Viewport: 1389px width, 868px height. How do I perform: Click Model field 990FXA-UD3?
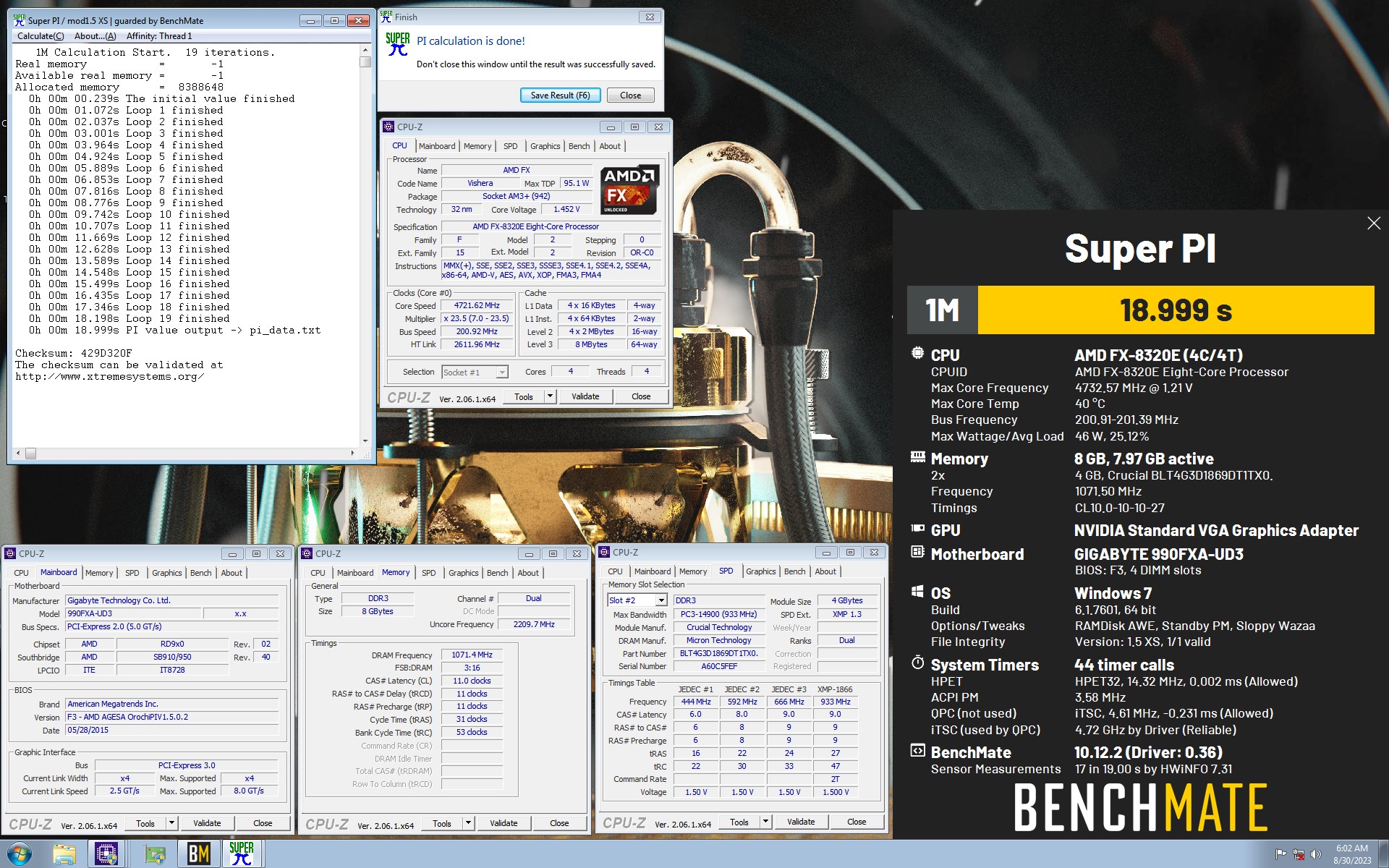133,613
